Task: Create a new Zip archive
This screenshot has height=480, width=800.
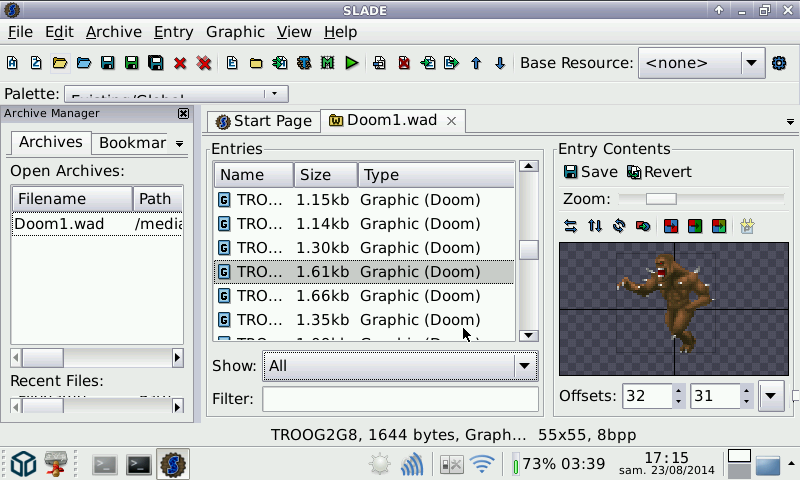Action: point(36,63)
